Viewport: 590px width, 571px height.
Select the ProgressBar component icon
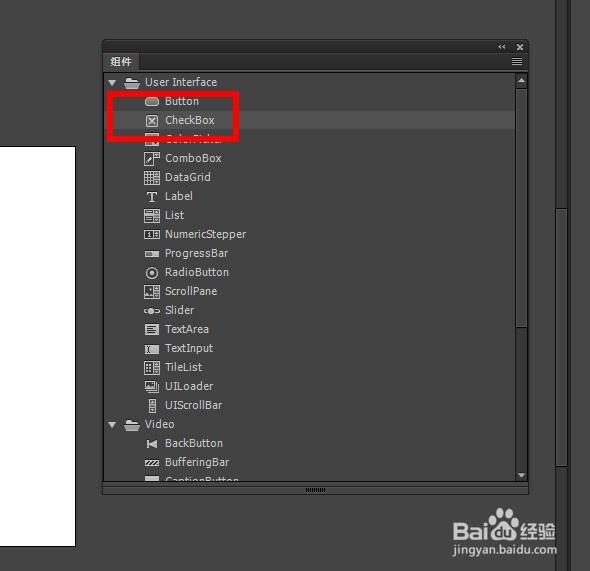point(152,254)
